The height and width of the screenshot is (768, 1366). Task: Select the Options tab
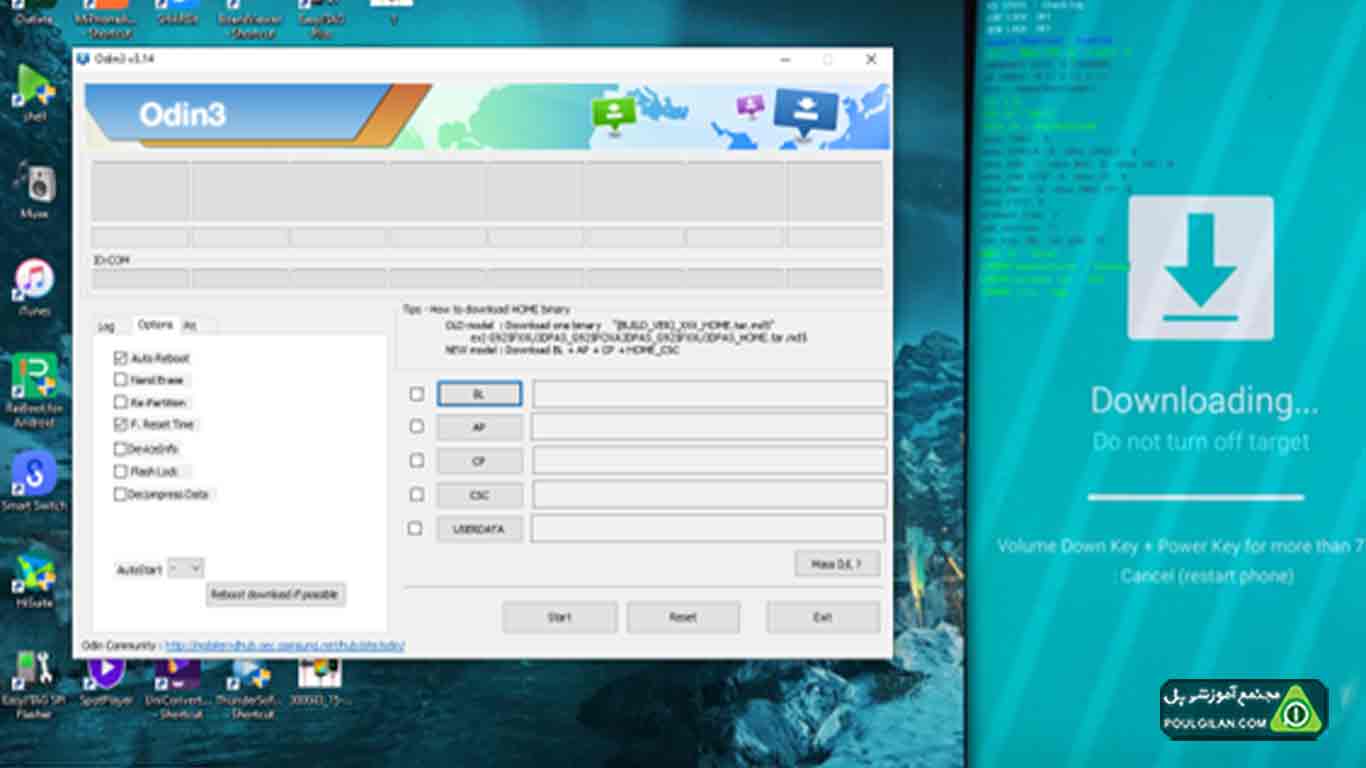tap(155, 325)
